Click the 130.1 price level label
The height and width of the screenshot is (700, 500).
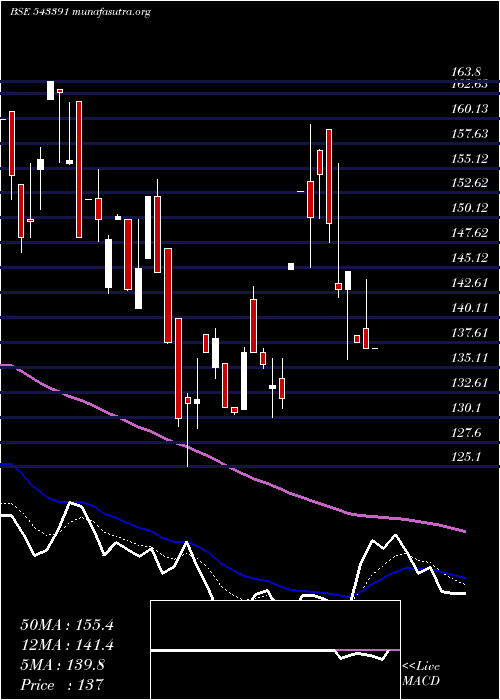click(466, 408)
